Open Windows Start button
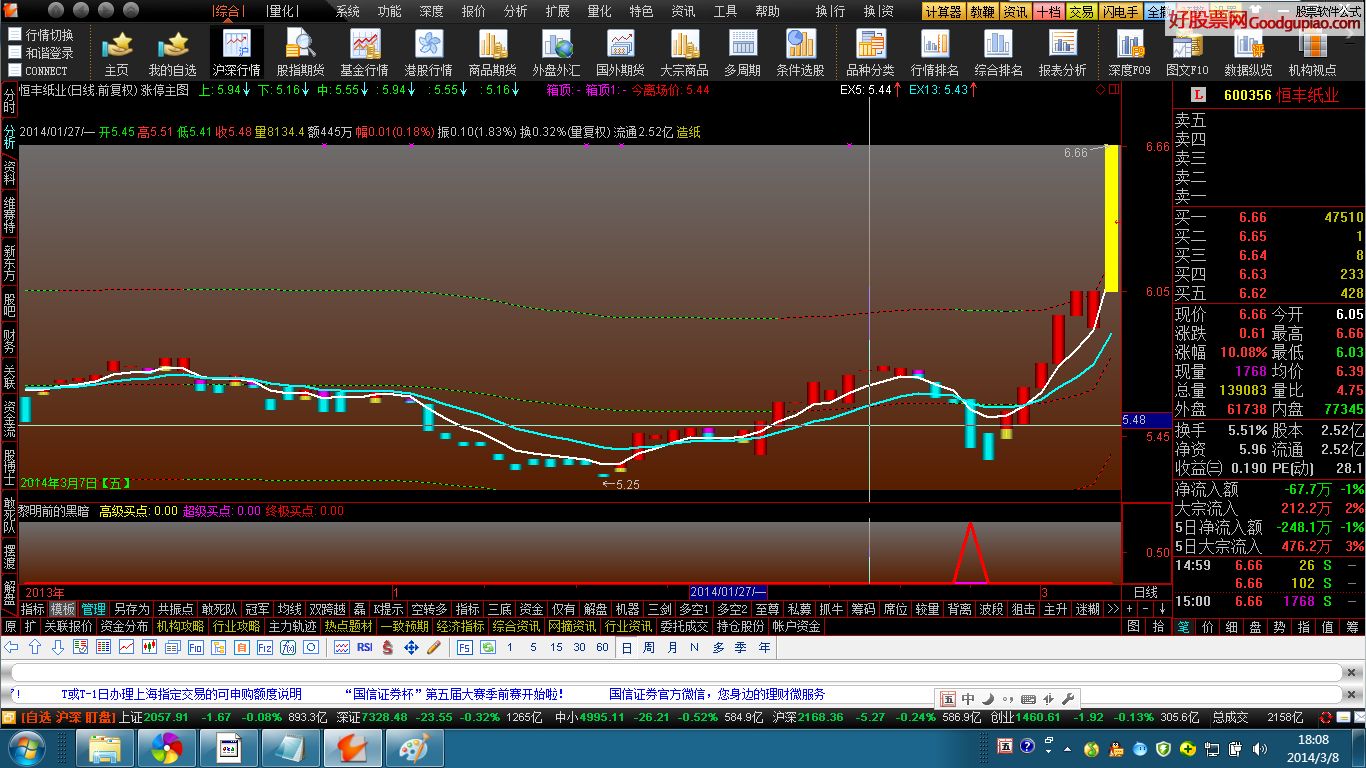Image resolution: width=1366 pixels, height=768 pixels. (x=27, y=747)
